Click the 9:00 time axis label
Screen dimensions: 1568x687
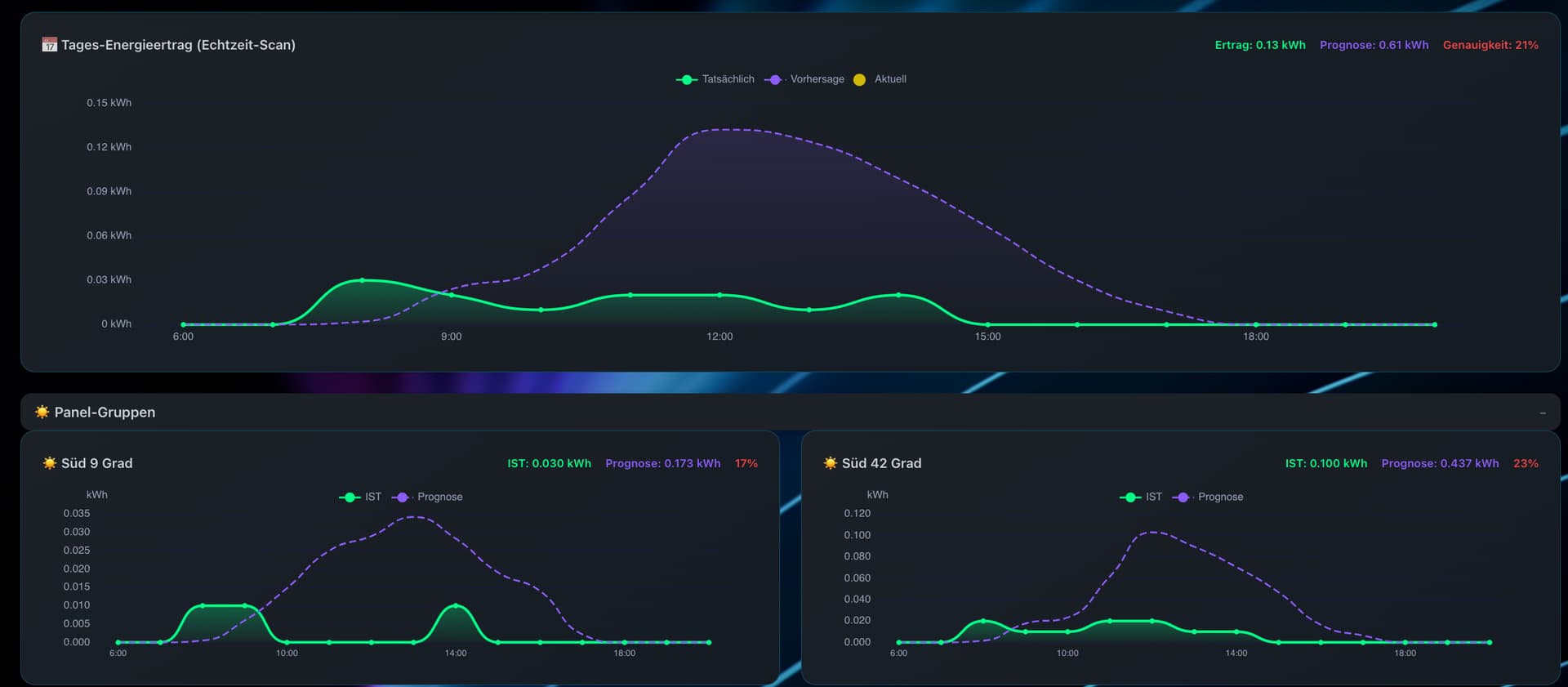[451, 337]
